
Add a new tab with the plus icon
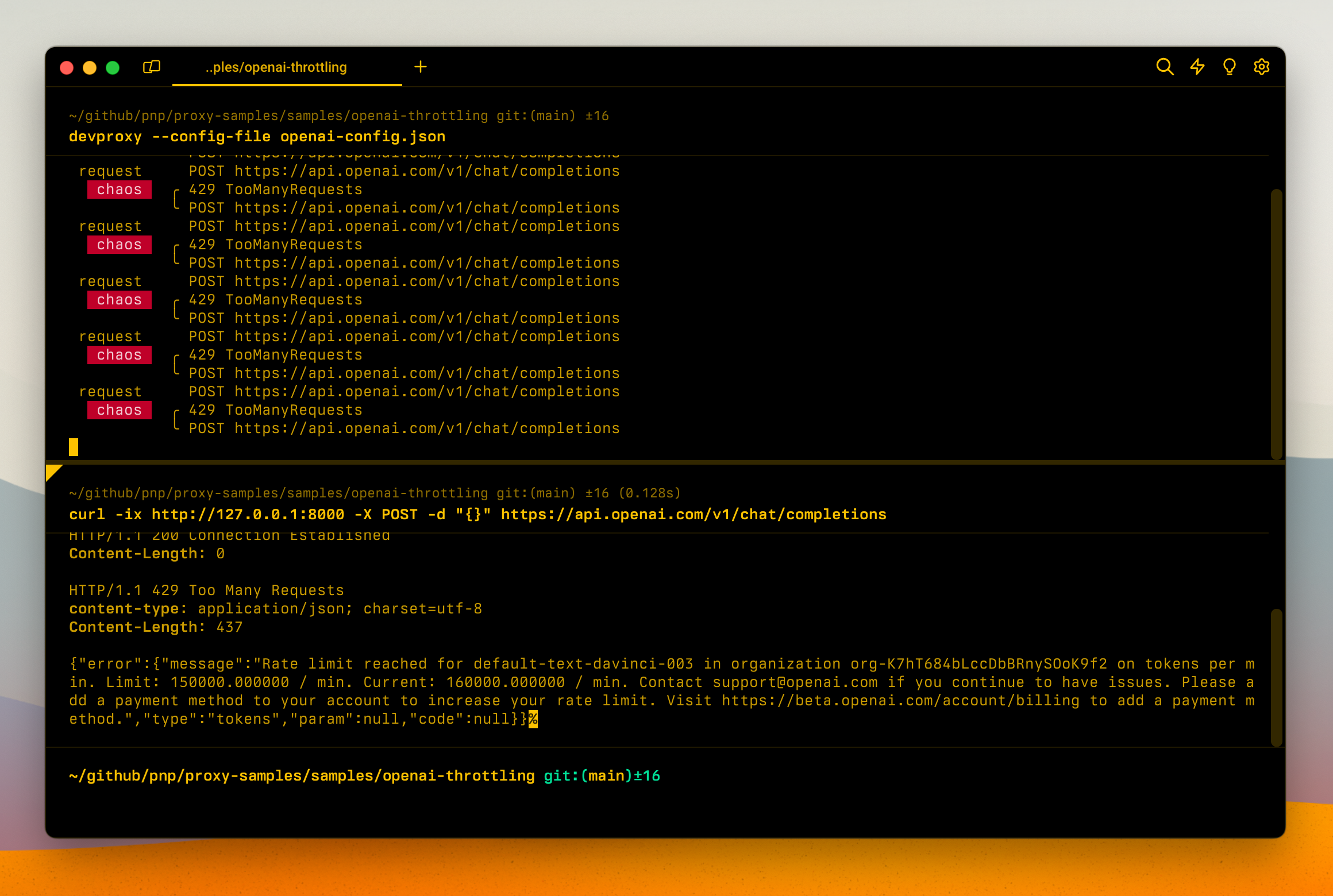click(x=421, y=67)
